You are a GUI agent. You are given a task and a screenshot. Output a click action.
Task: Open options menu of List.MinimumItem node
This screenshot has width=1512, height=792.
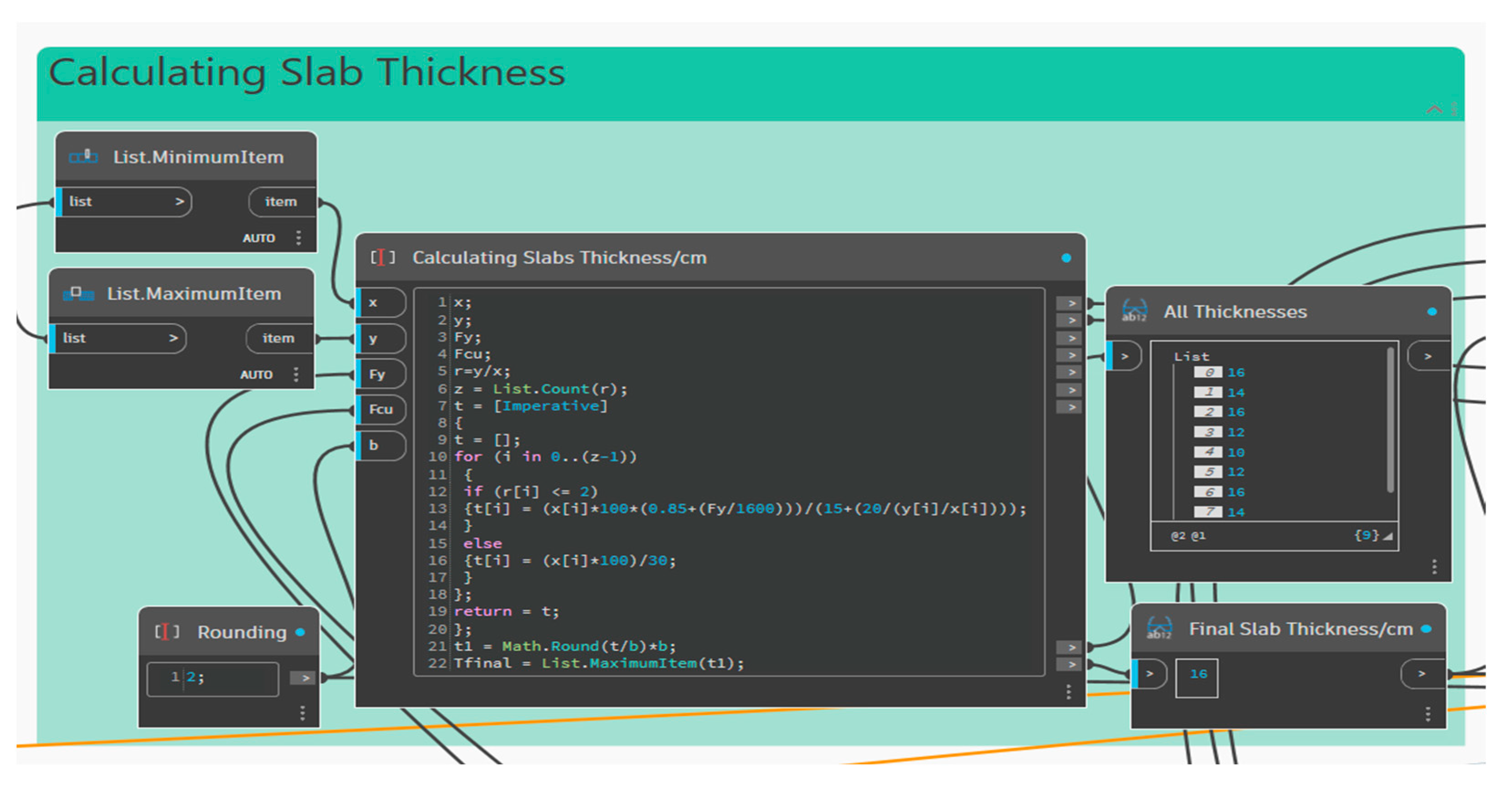click(x=299, y=238)
